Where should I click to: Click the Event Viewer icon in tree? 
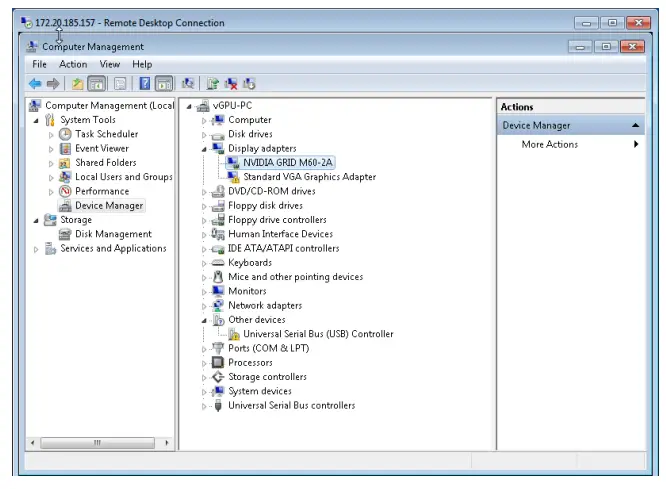(x=65, y=149)
